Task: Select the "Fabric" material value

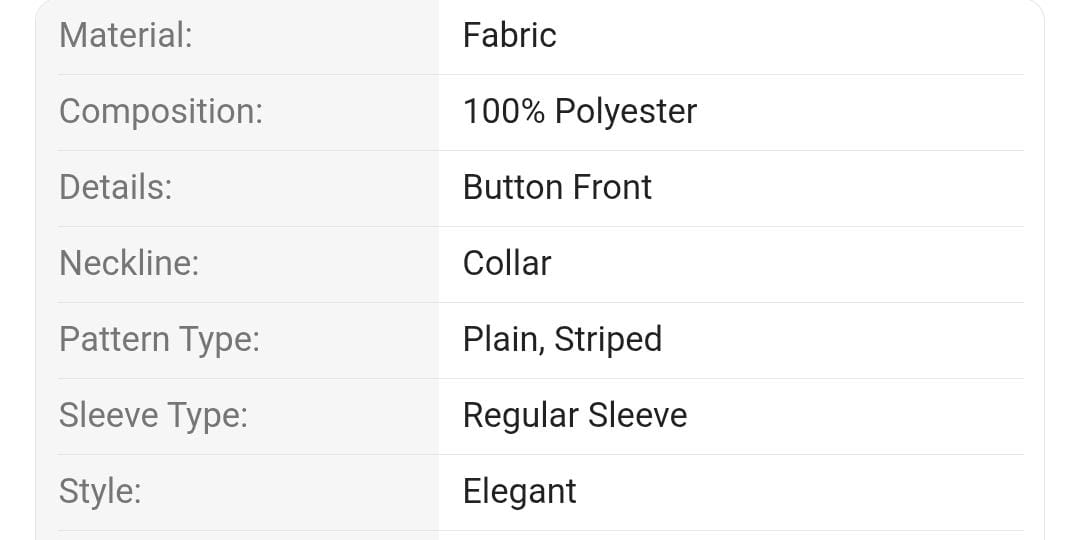Action: (x=509, y=36)
